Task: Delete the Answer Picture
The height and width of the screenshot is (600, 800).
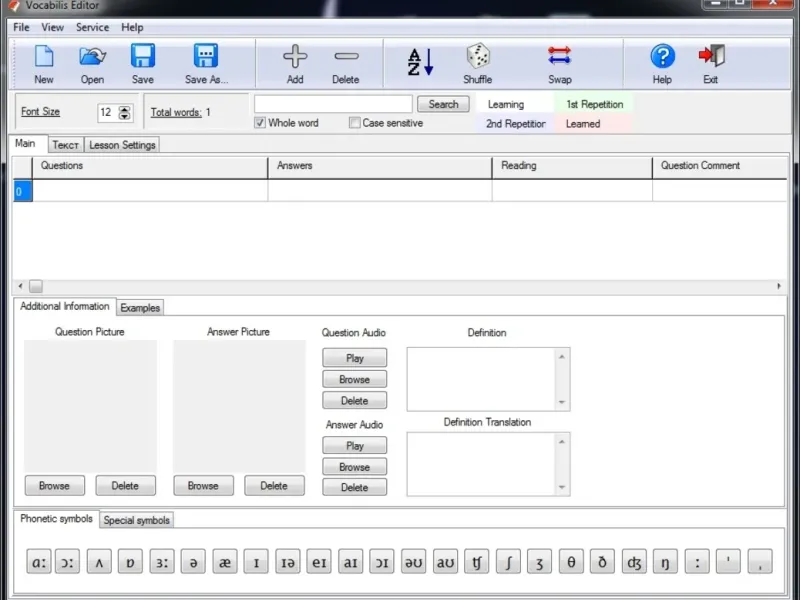Action: pos(274,486)
